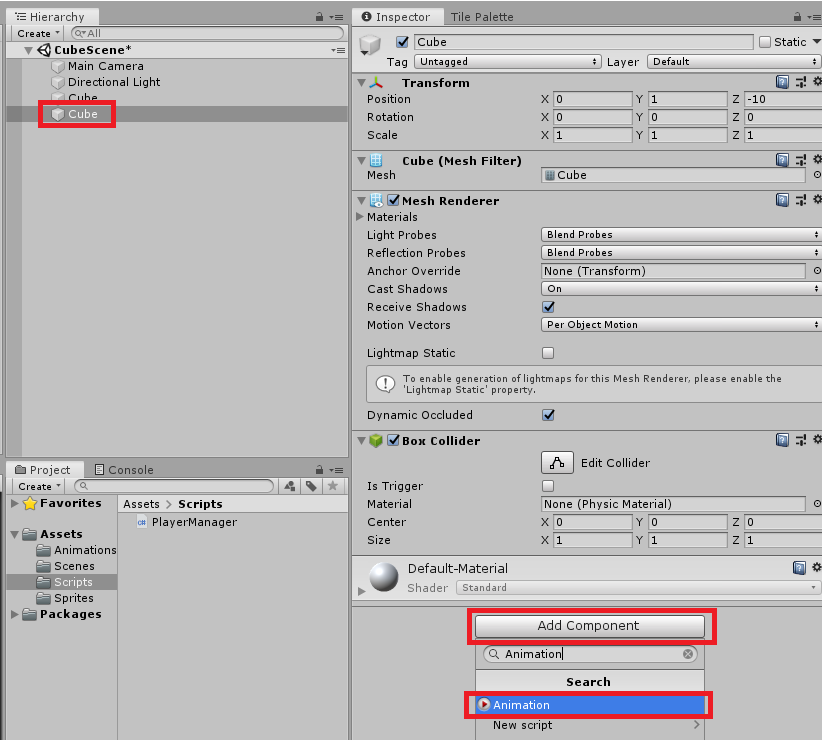Open Reflection Probes dropdown
Screen dimensions: 825x740
pos(681,253)
